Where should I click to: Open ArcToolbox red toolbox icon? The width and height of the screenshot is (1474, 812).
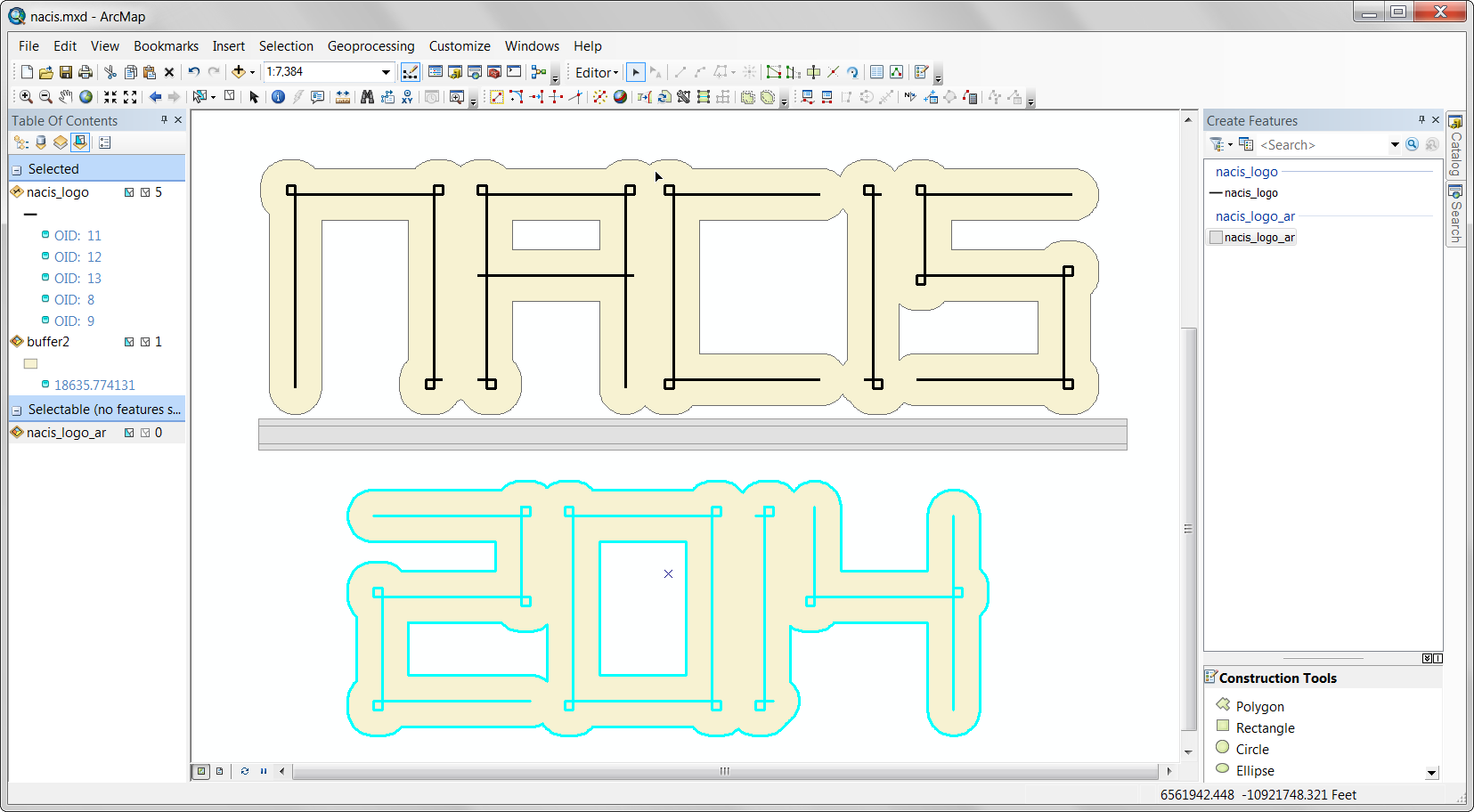[x=494, y=72]
